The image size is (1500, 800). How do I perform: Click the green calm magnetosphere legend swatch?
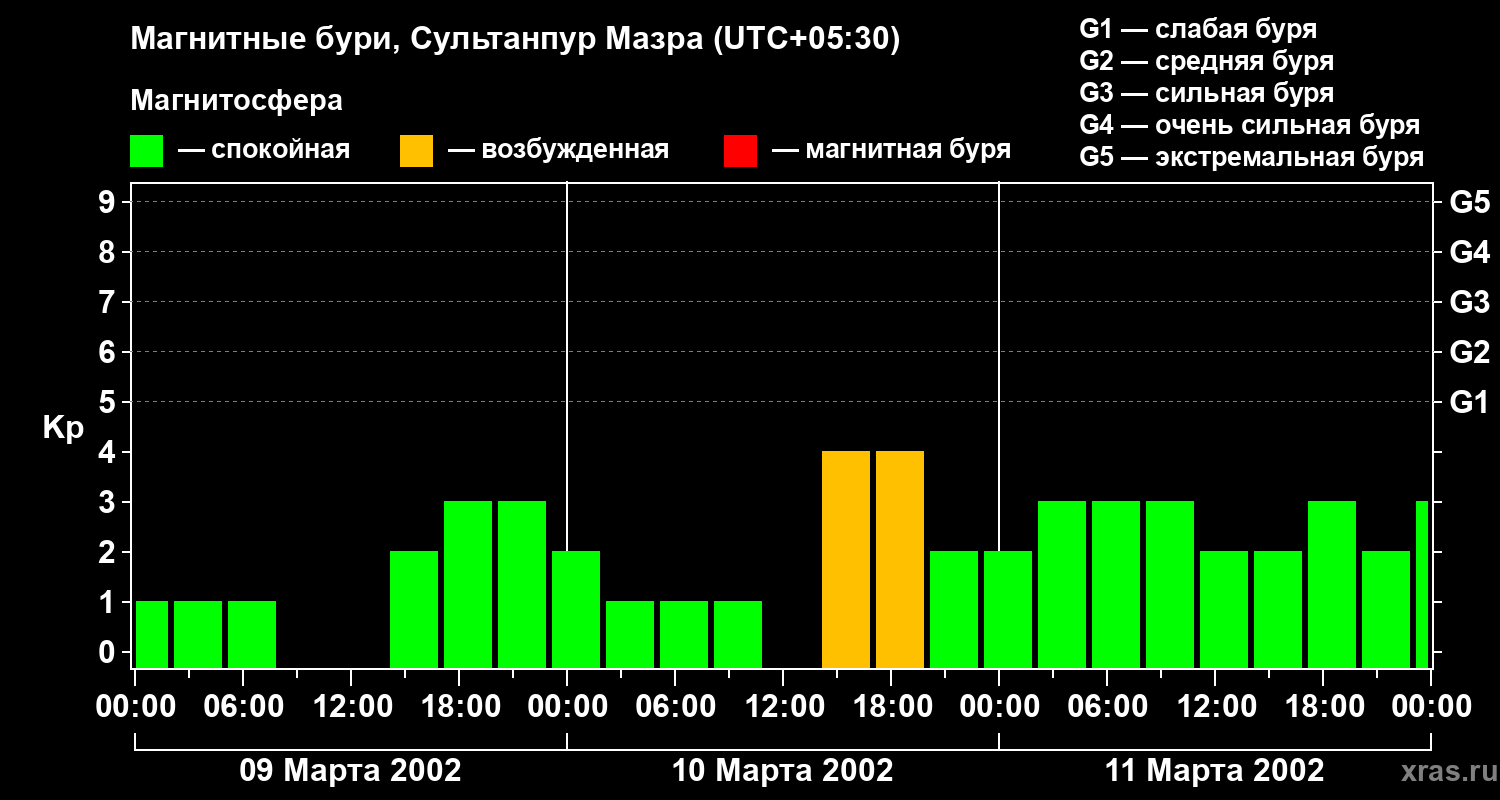146,151
